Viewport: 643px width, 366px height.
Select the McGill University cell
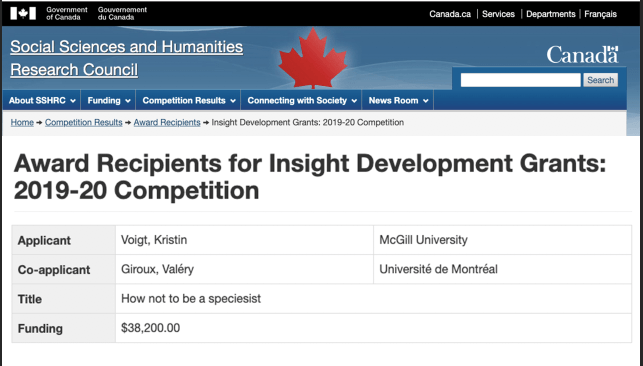502,240
